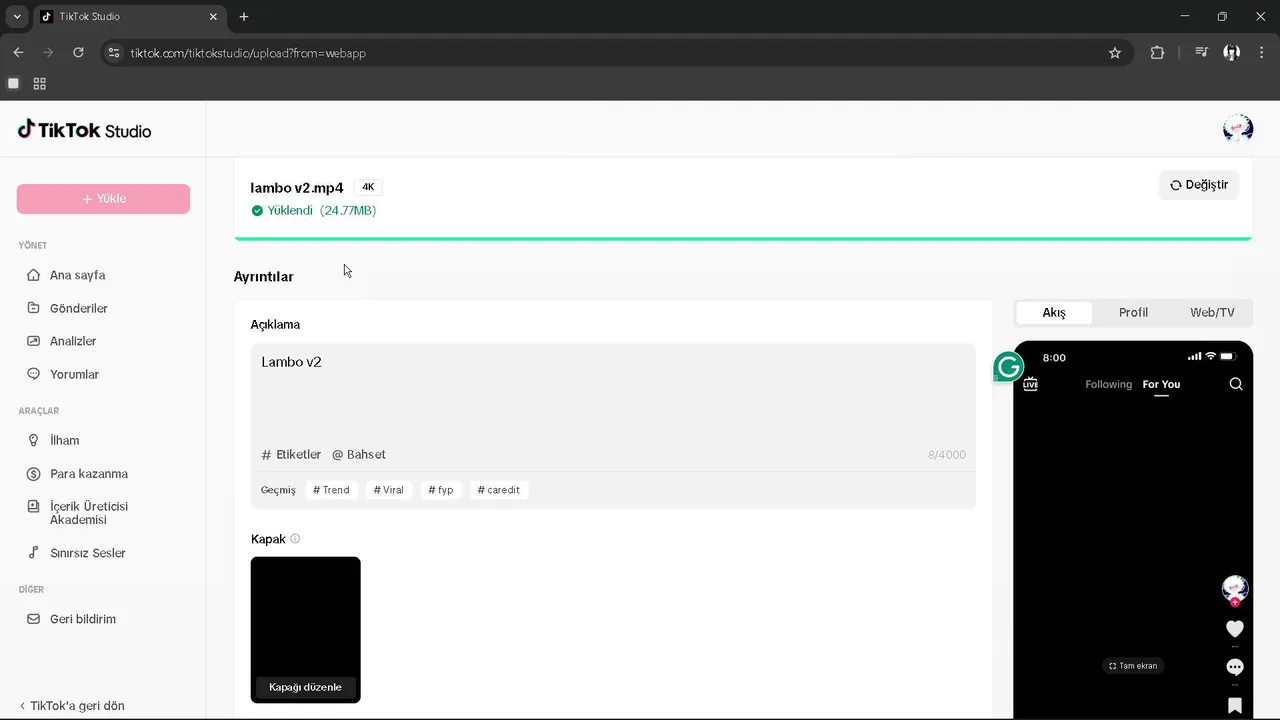Click the heart like icon in the preview
Viewport: 1280px width, 720px height.
(1235, 628)
